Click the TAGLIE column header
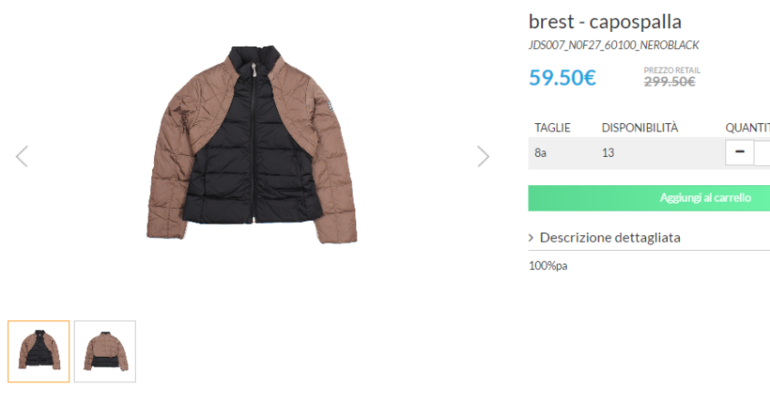770x405 pixels. click(x=552, y=128)
